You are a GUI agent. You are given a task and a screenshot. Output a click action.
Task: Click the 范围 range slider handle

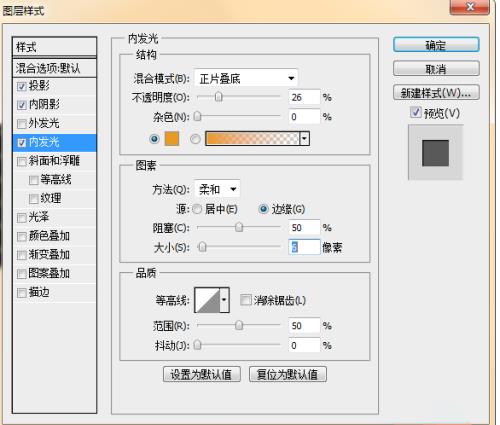239,325
